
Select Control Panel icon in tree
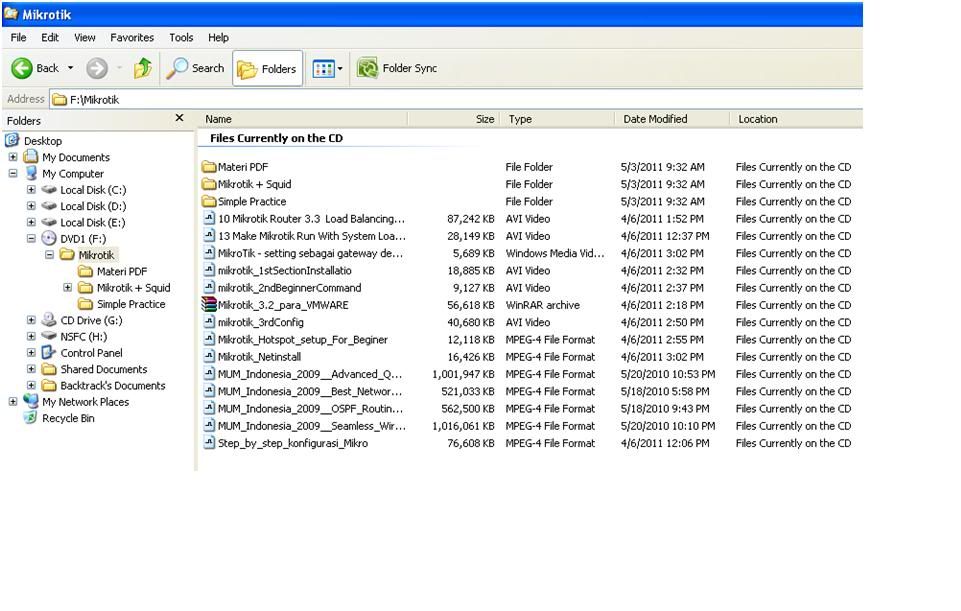pyautogui.click(x=49, y=352)
